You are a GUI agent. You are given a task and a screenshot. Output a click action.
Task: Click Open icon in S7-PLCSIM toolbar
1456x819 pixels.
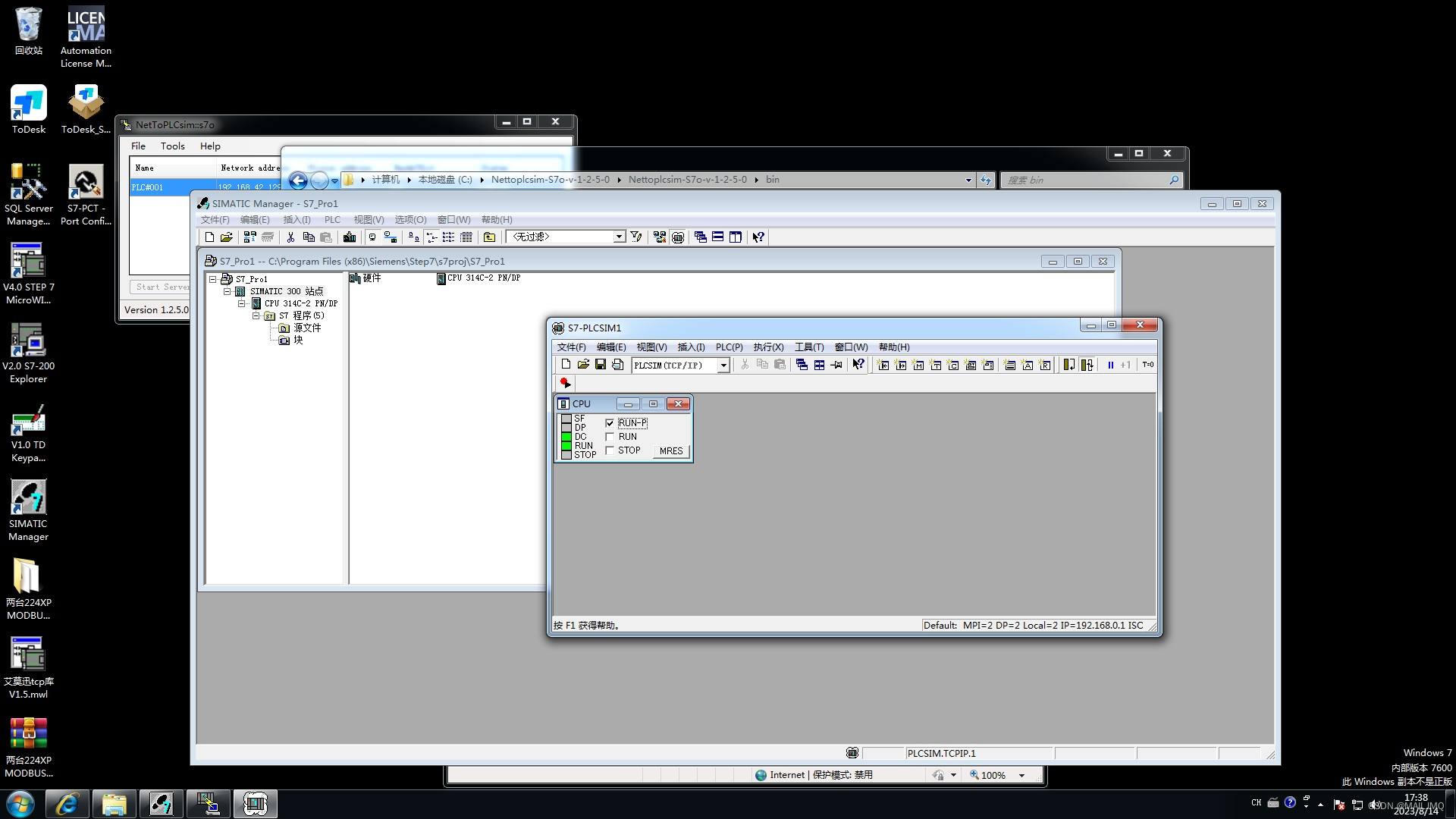[583, 365]
